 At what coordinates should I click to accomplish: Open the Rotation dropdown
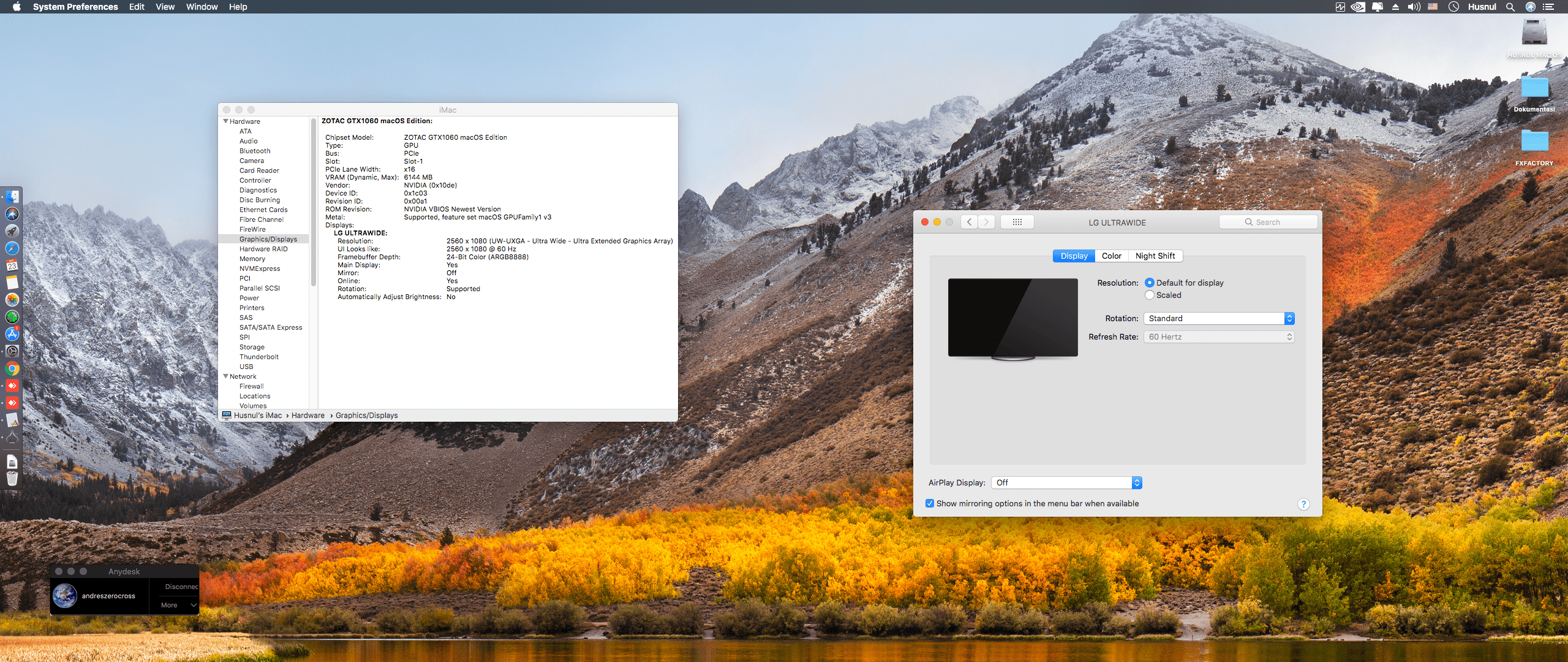point(1218,318)
